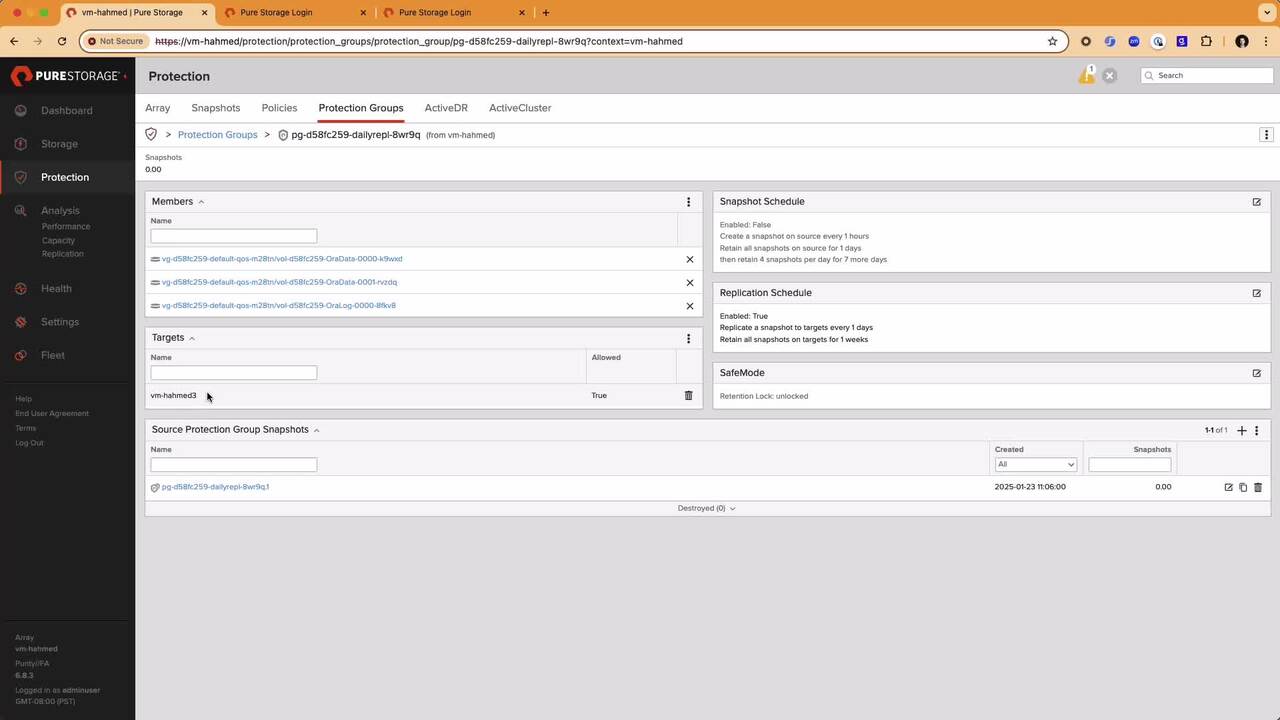Click the copy icon for snapshot row
The image size is (1280, 720).
[x=1243, y=488]
